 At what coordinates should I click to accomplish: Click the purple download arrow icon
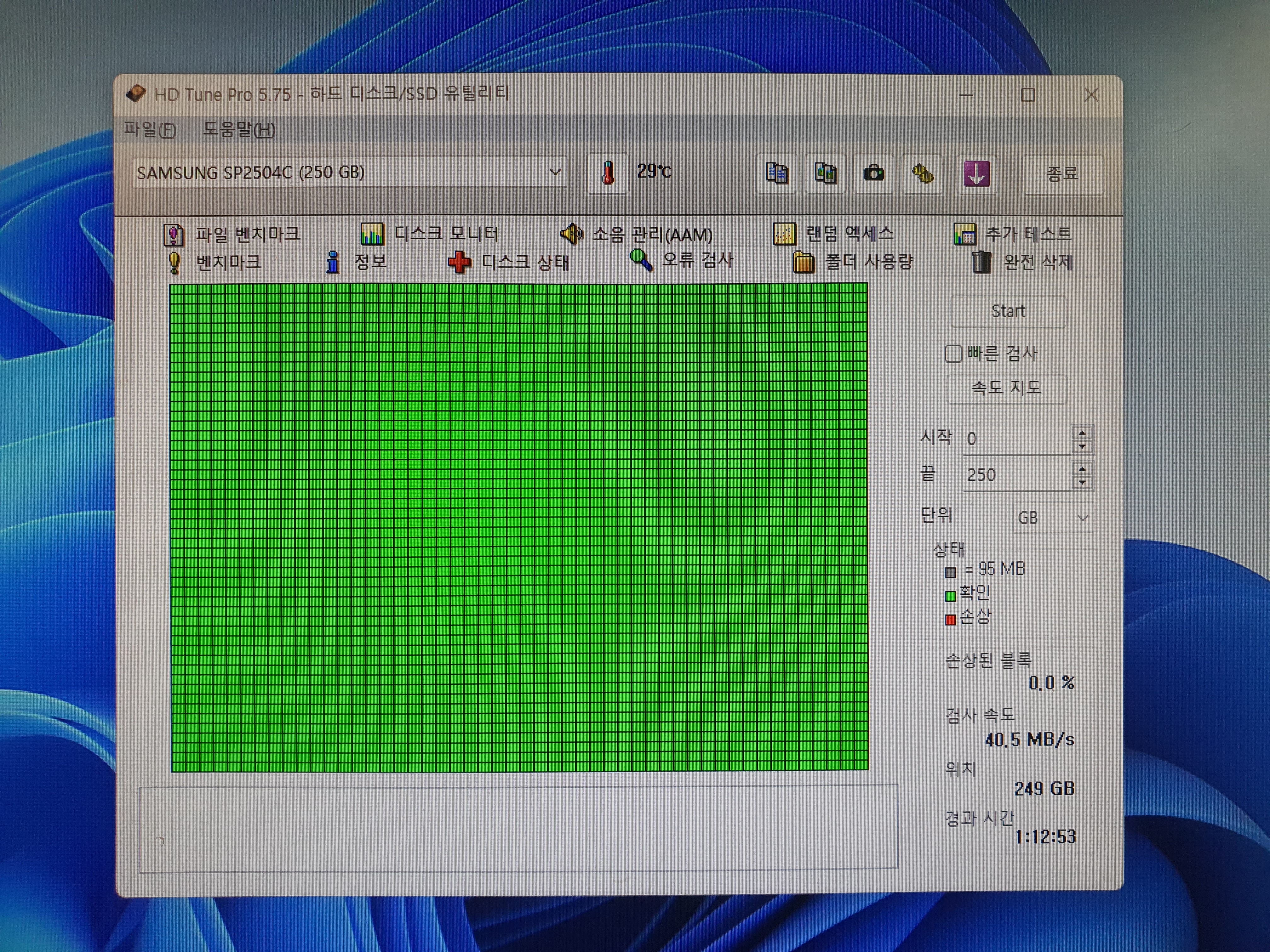[976, 173]
